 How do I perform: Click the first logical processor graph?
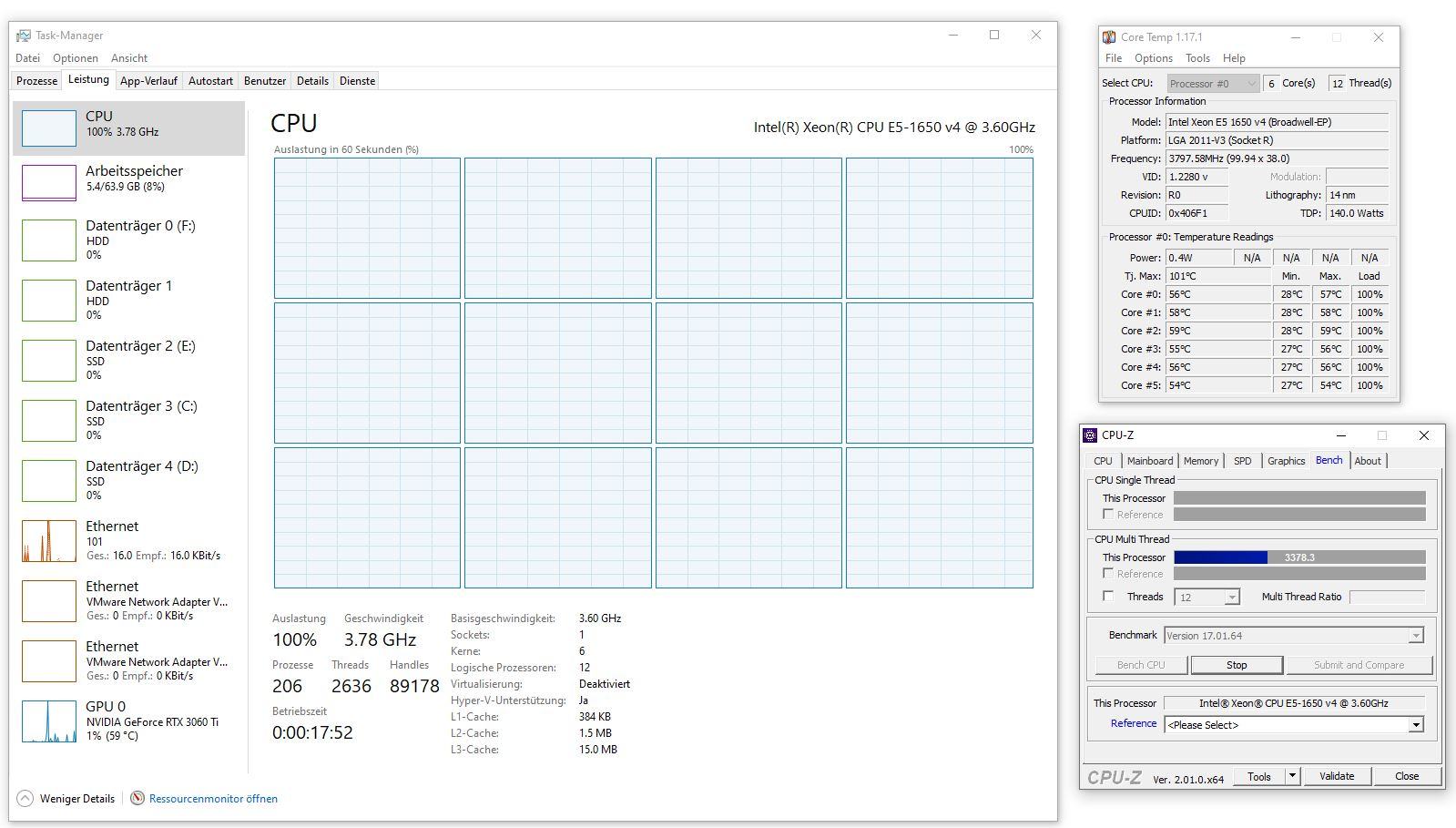pyautogui.click(x=367, y=228)
